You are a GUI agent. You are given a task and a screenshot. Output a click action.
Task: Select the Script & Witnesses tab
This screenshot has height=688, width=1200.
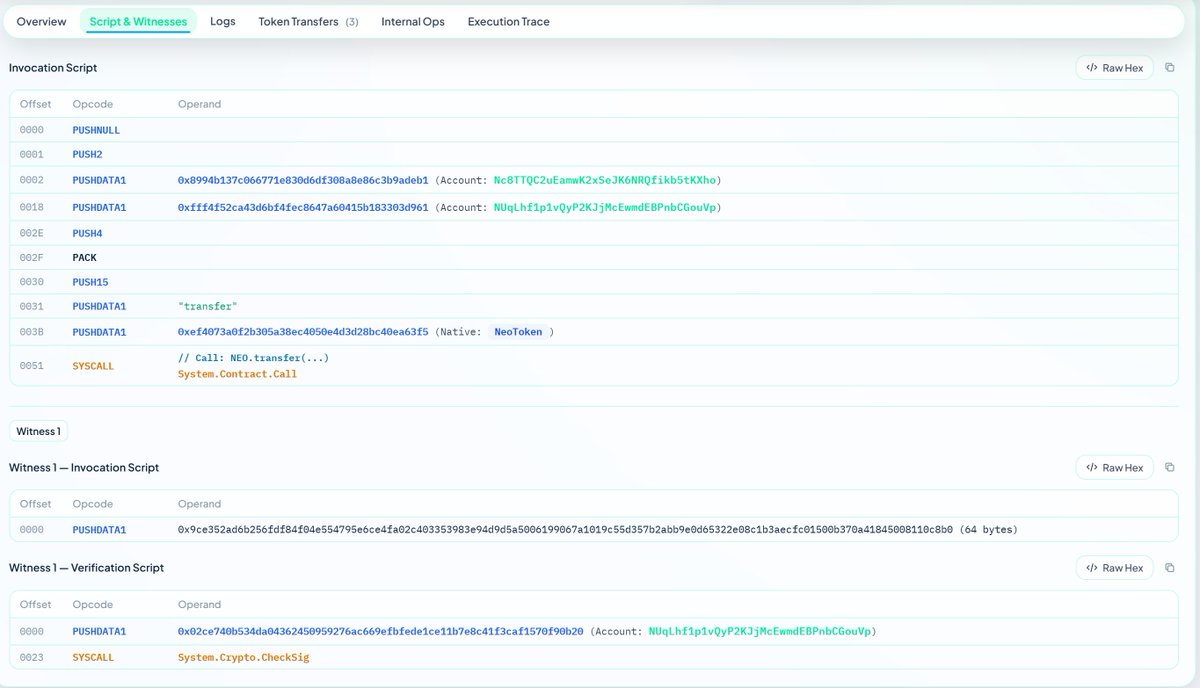(138, 21)
